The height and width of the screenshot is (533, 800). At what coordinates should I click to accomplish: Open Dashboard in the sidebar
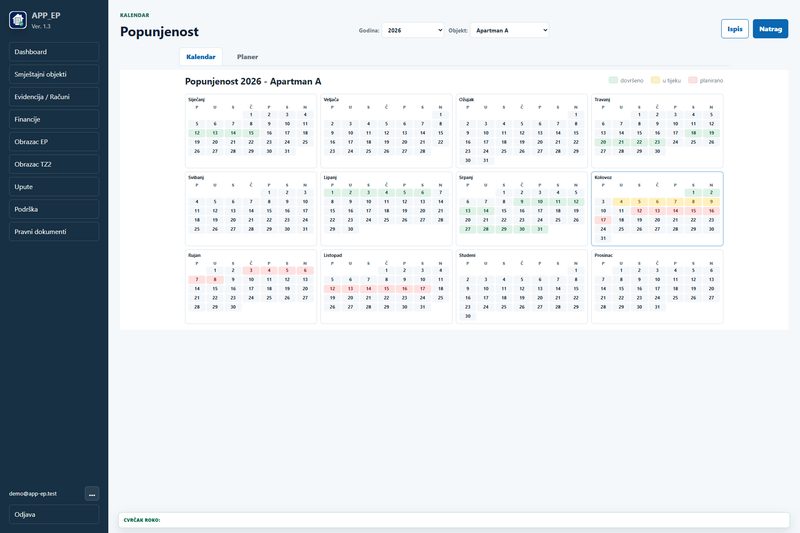click(x=54, y=52)
